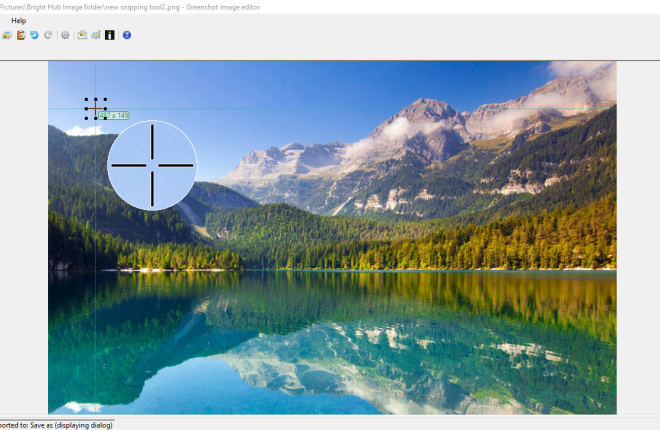
Task: Click the open image folder toolbar icon
Action: click(x=7, y=35)
